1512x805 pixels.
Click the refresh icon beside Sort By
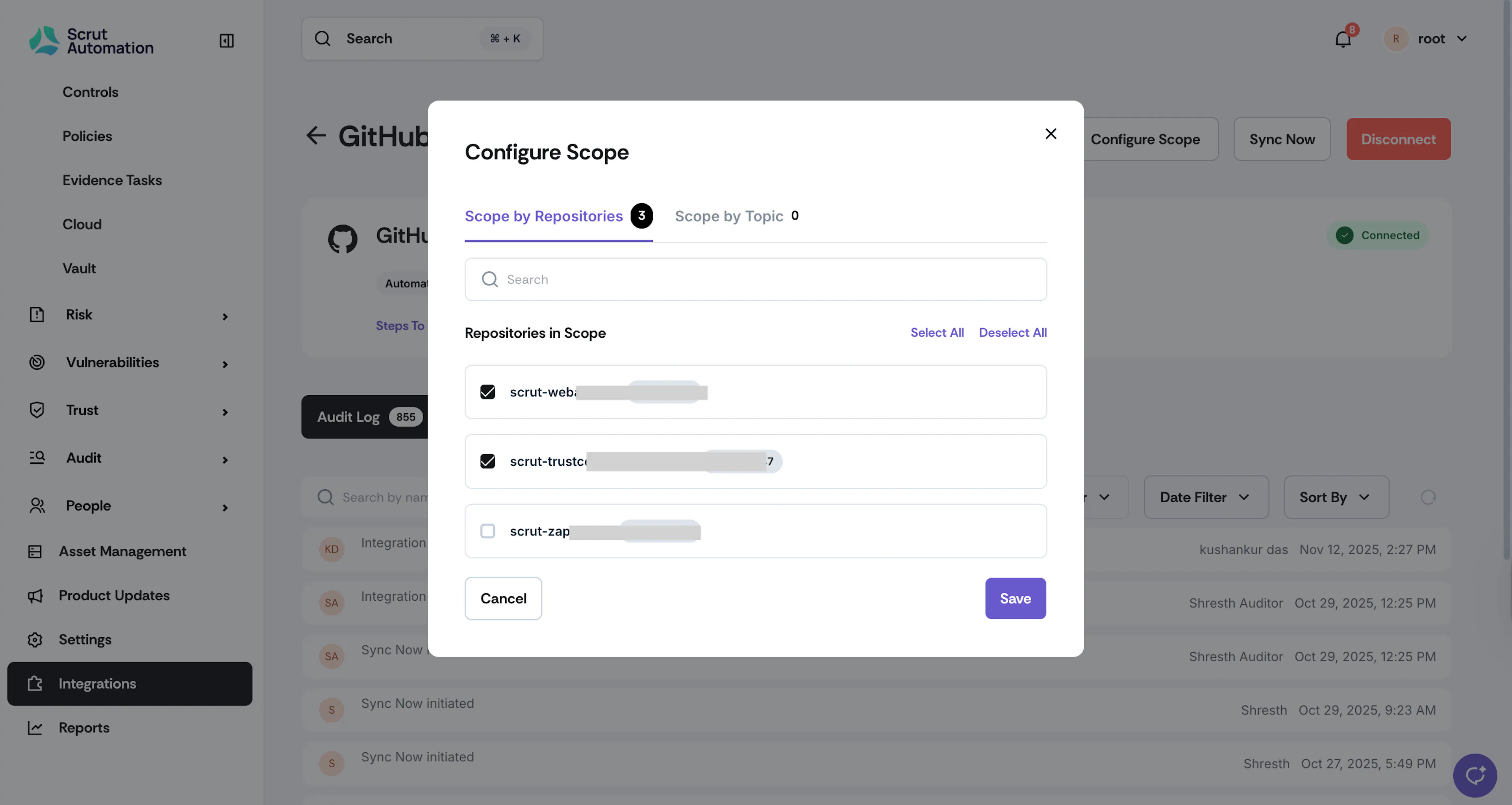1427,497
